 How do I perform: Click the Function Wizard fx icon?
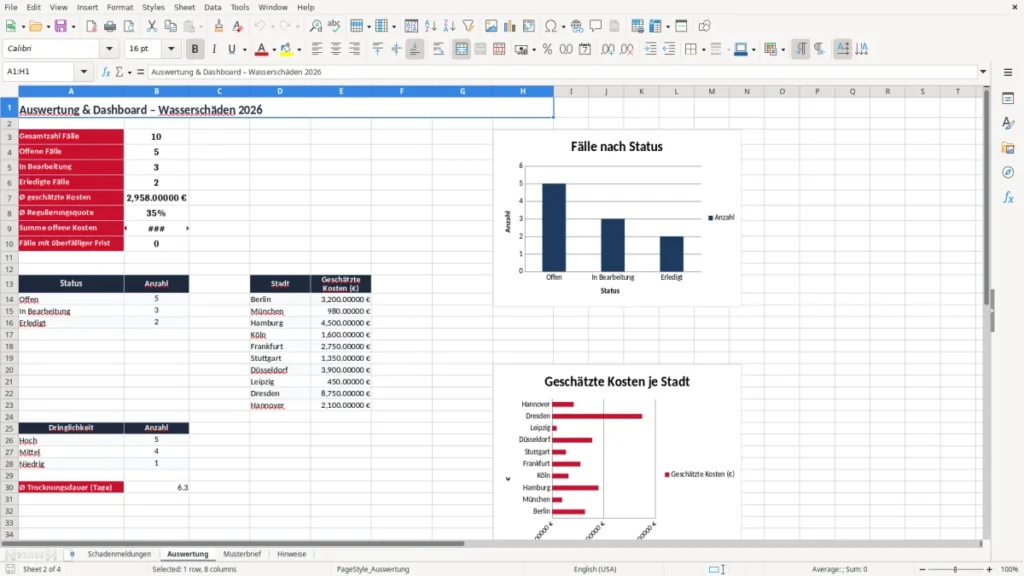click(106, 72)
